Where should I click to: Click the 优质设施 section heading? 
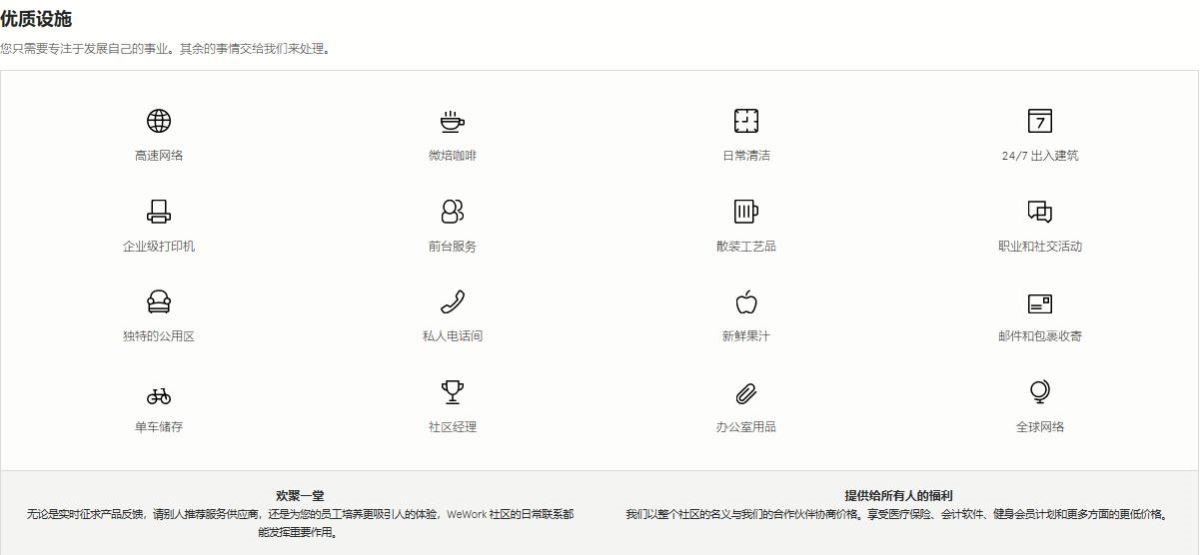(x=36, y=19)
